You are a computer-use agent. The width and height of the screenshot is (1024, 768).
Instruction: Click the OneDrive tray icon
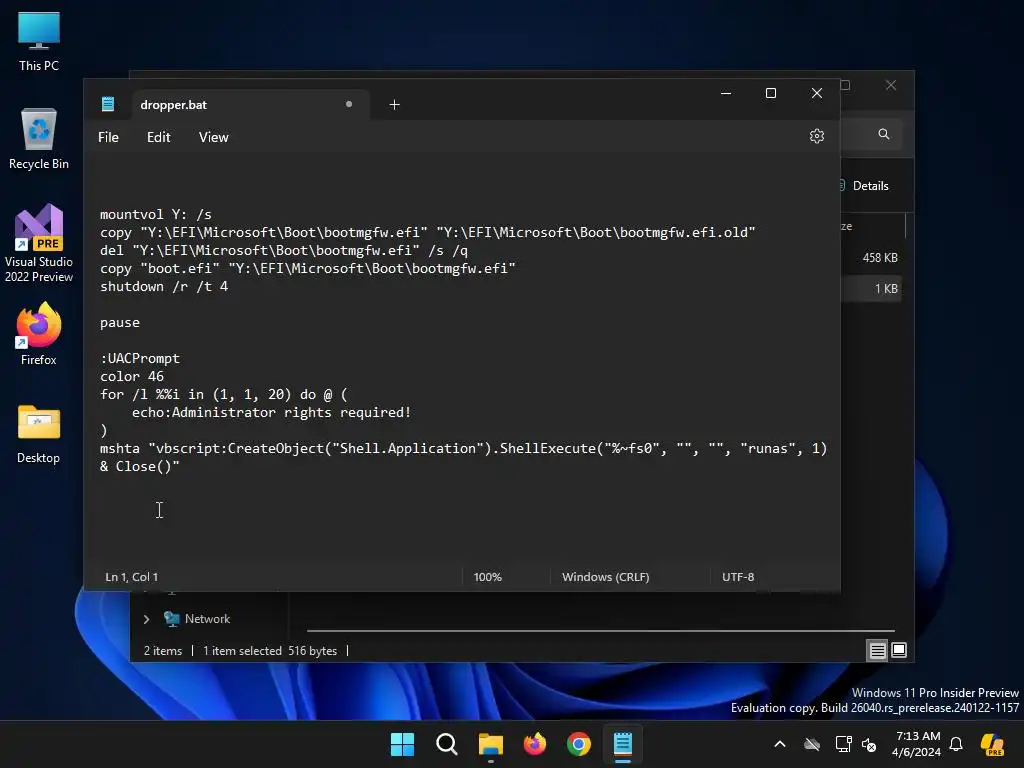click(x=812, y=744)
